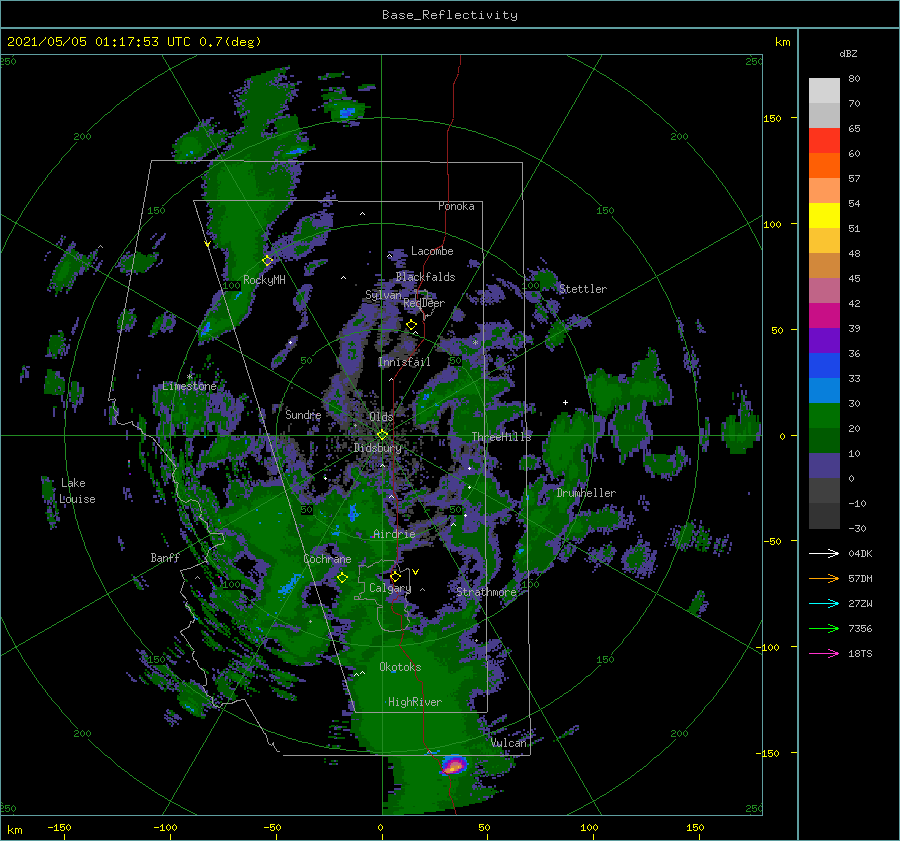Screen dimensions: 900x841
Task: Click the Vulcan city label
Action: (509, 743)
